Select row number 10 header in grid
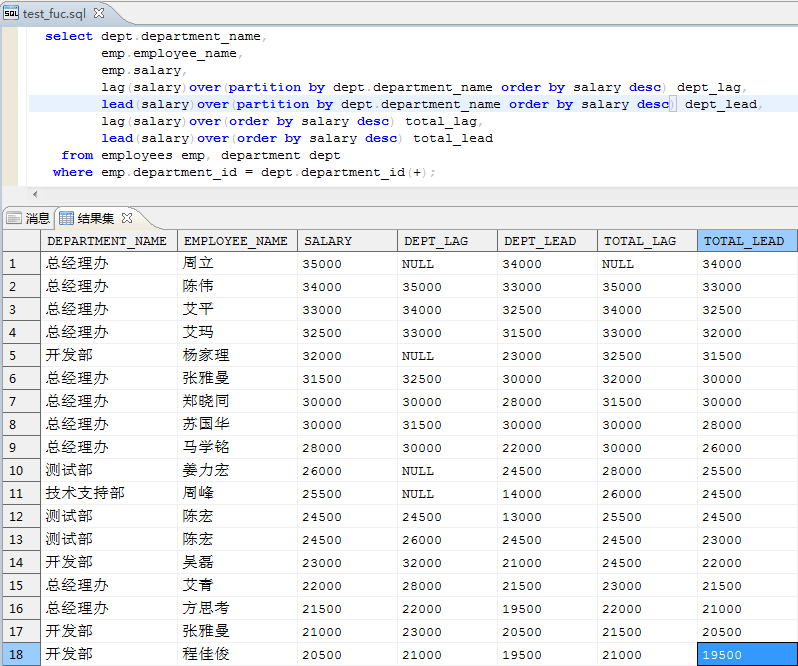This screenshot has width=798, height=666. tap(20, 471)
